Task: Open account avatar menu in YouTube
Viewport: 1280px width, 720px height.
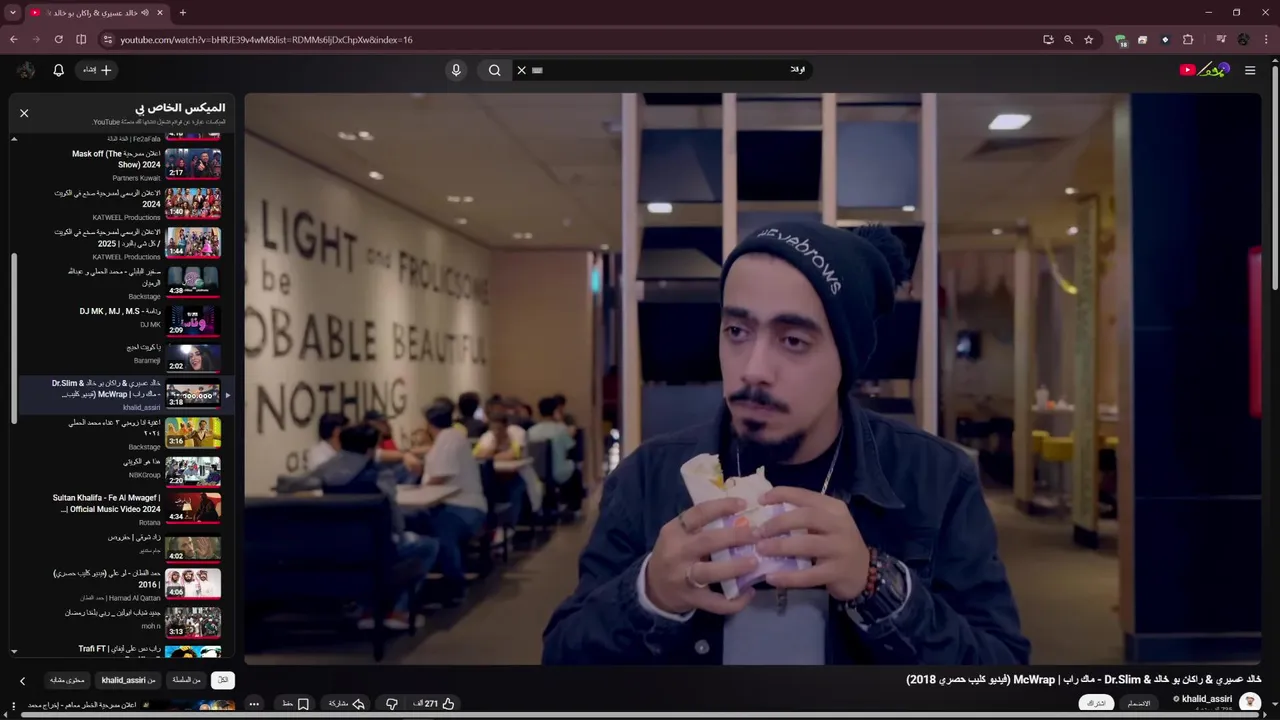Action: coord(26,70)
